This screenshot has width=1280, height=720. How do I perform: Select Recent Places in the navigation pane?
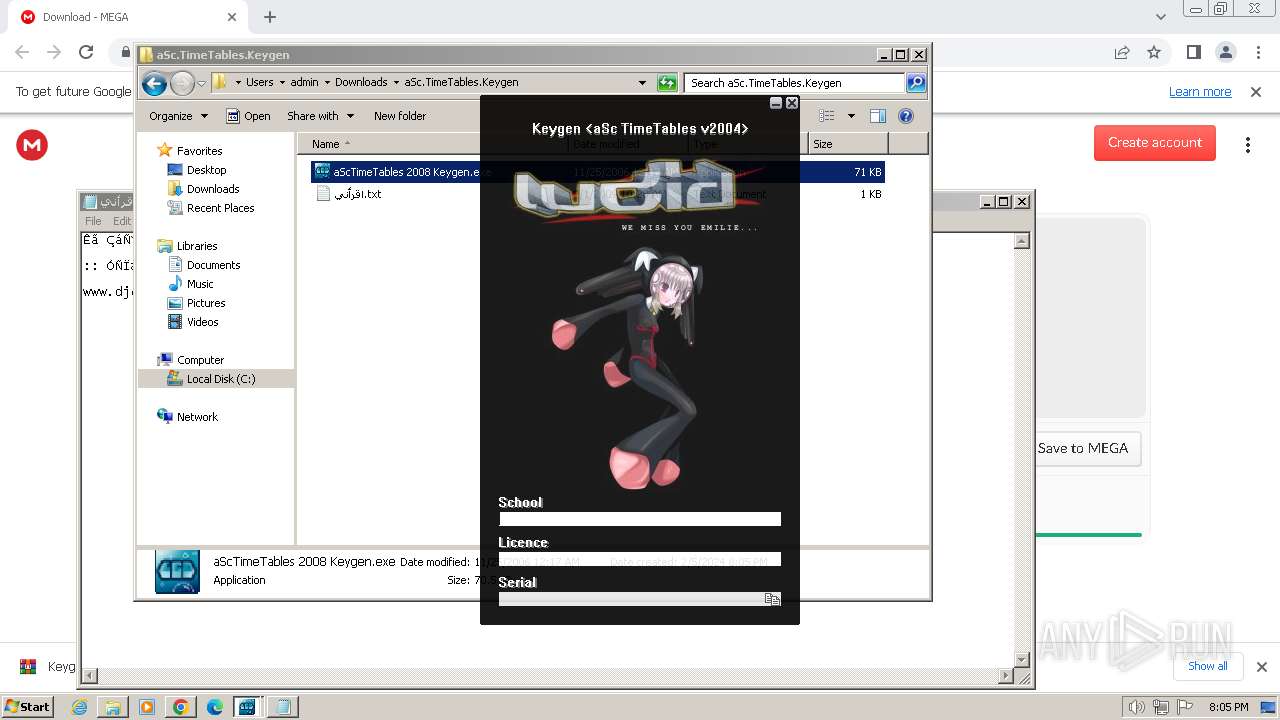[220, 208]
